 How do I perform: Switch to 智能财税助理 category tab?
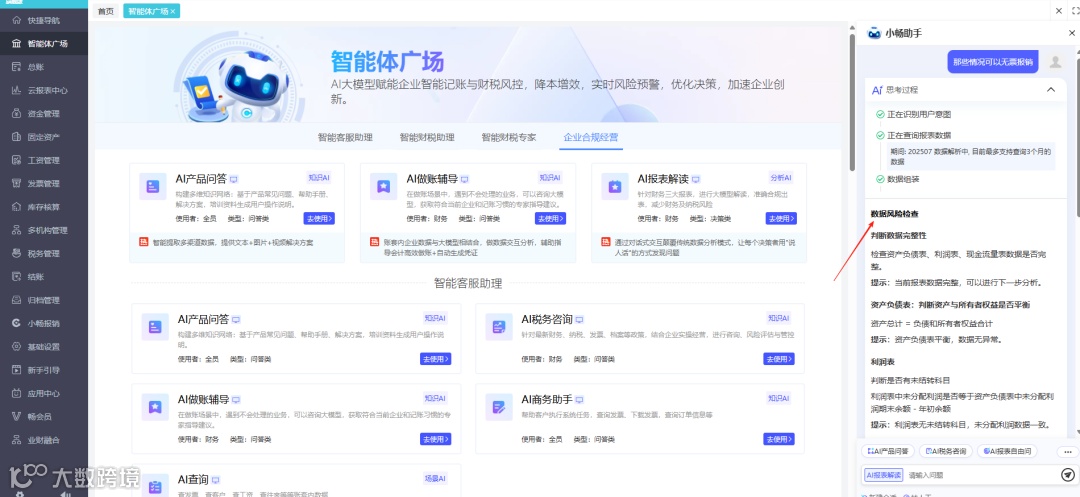(427, 137)
